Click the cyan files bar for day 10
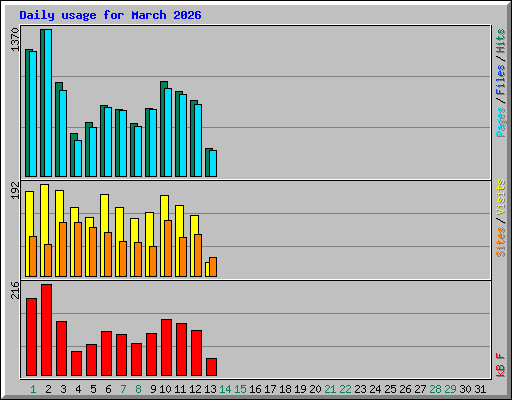This screenshot has height=400, width=512. 168,132
